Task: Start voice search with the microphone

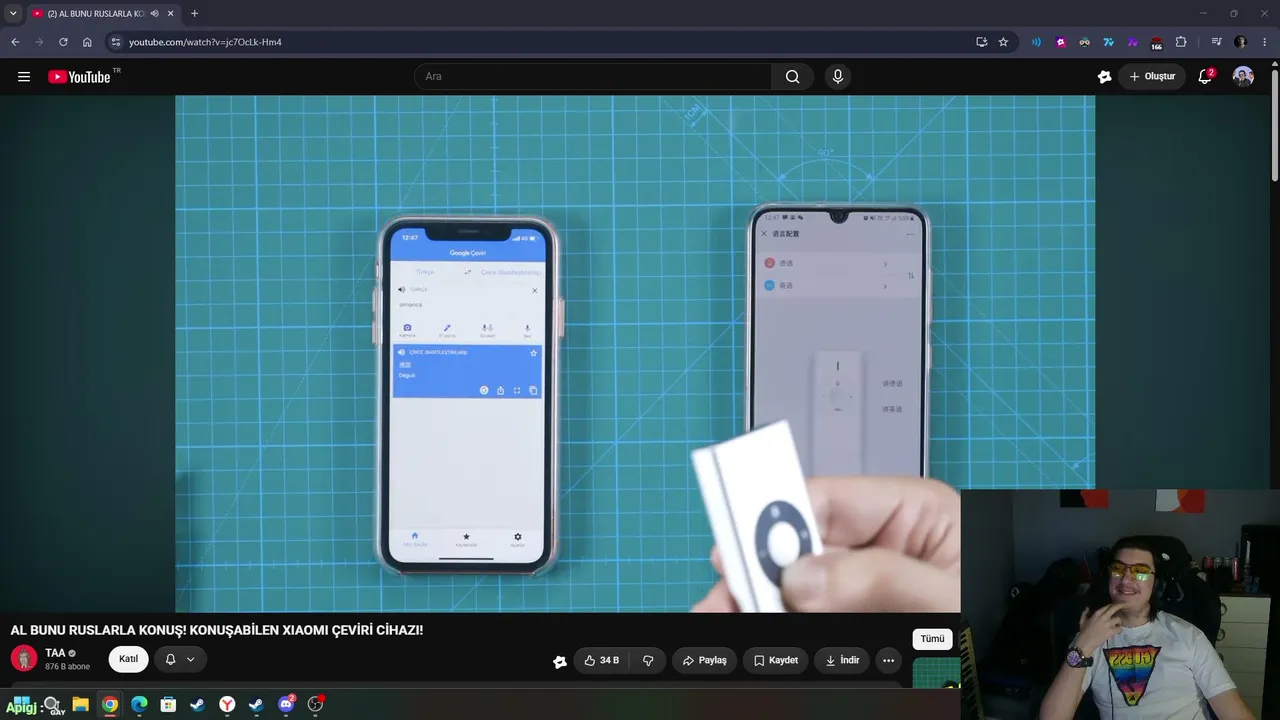Action: [x=838, y=77]
